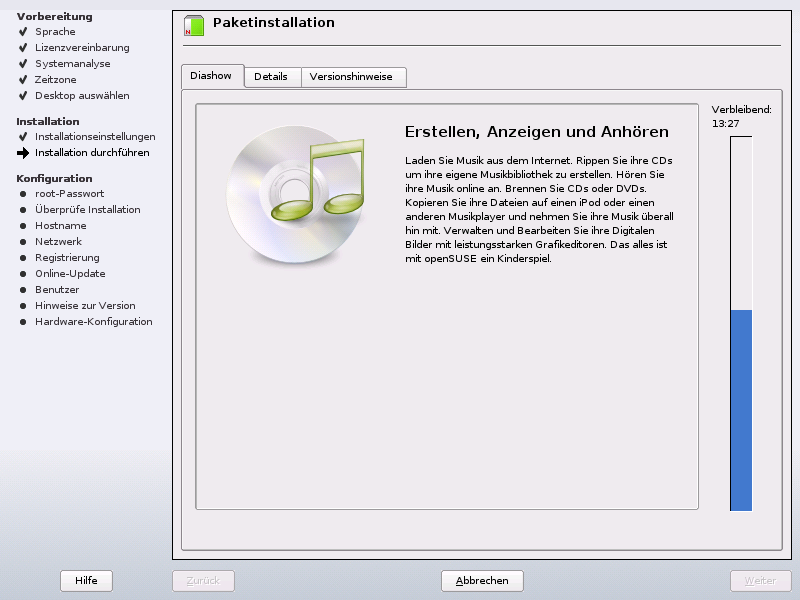Click the bullet beside Überprüfe Installation
This screenshot has height=600, width=800.
23,210
